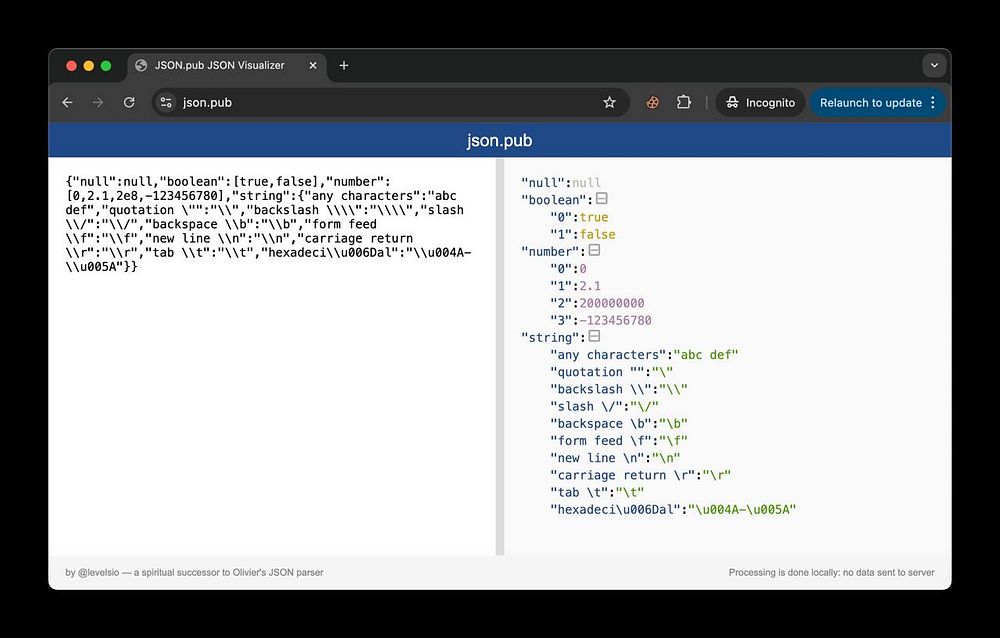Click the "tab \t" row

tap(597, 493)
